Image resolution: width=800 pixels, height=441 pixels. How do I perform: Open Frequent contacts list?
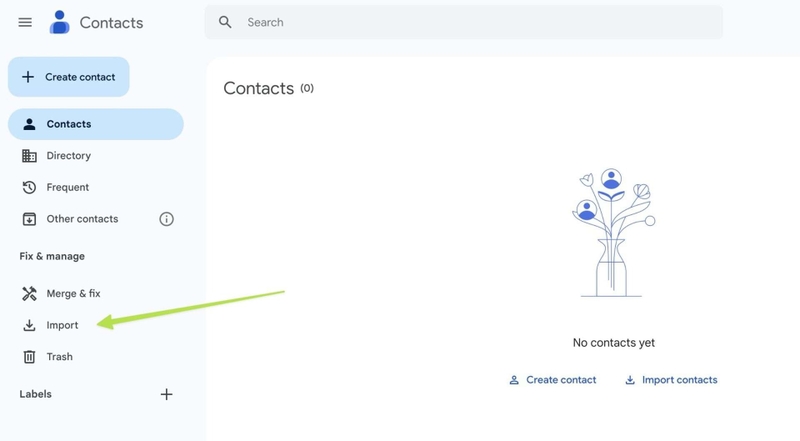[68, 187]
